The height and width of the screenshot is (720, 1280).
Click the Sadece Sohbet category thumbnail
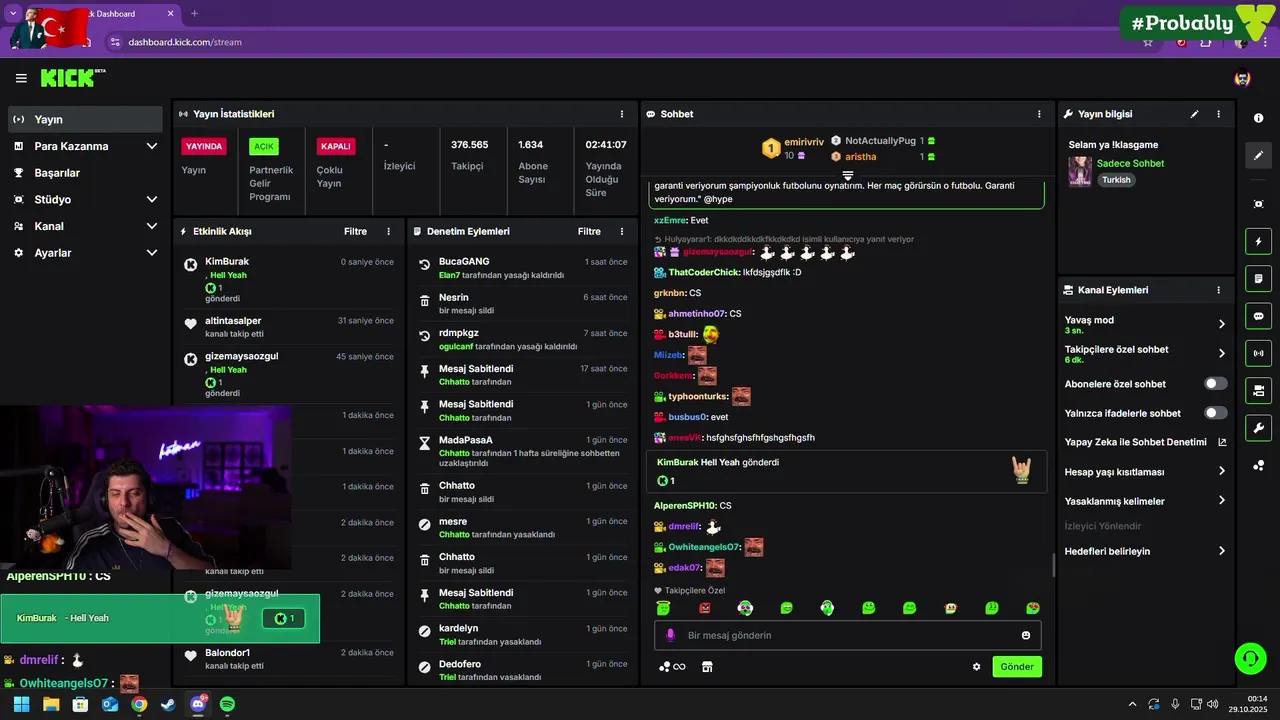(1080, 172)
